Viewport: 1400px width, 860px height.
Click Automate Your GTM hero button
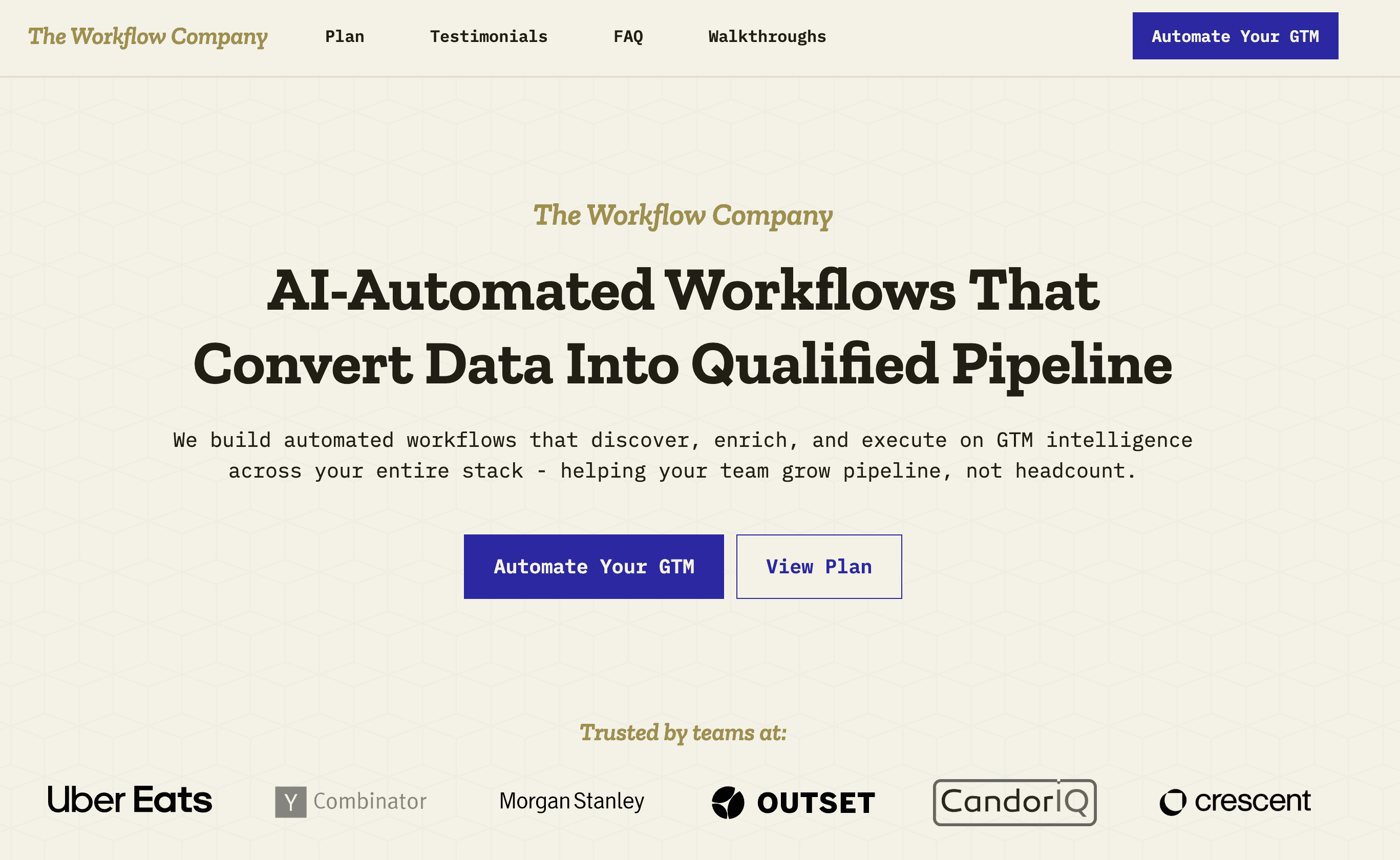[x=594, y=566]
